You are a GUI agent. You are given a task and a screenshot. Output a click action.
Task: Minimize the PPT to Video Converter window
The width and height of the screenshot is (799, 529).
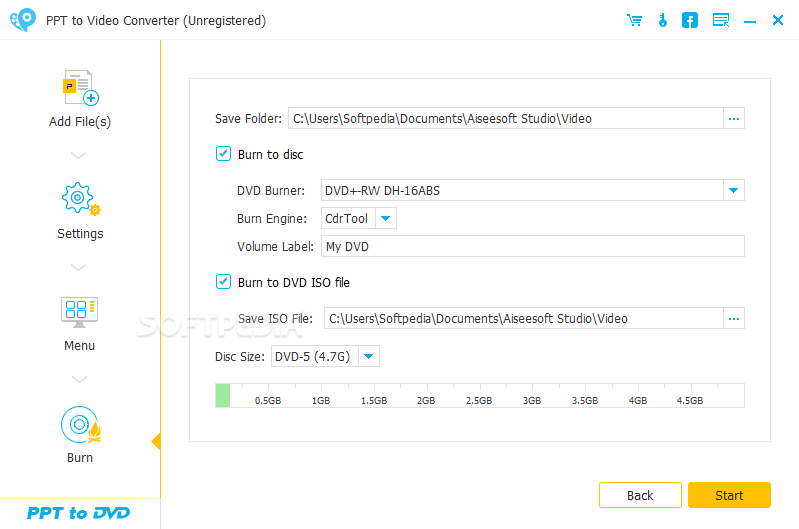pos(750,21)
